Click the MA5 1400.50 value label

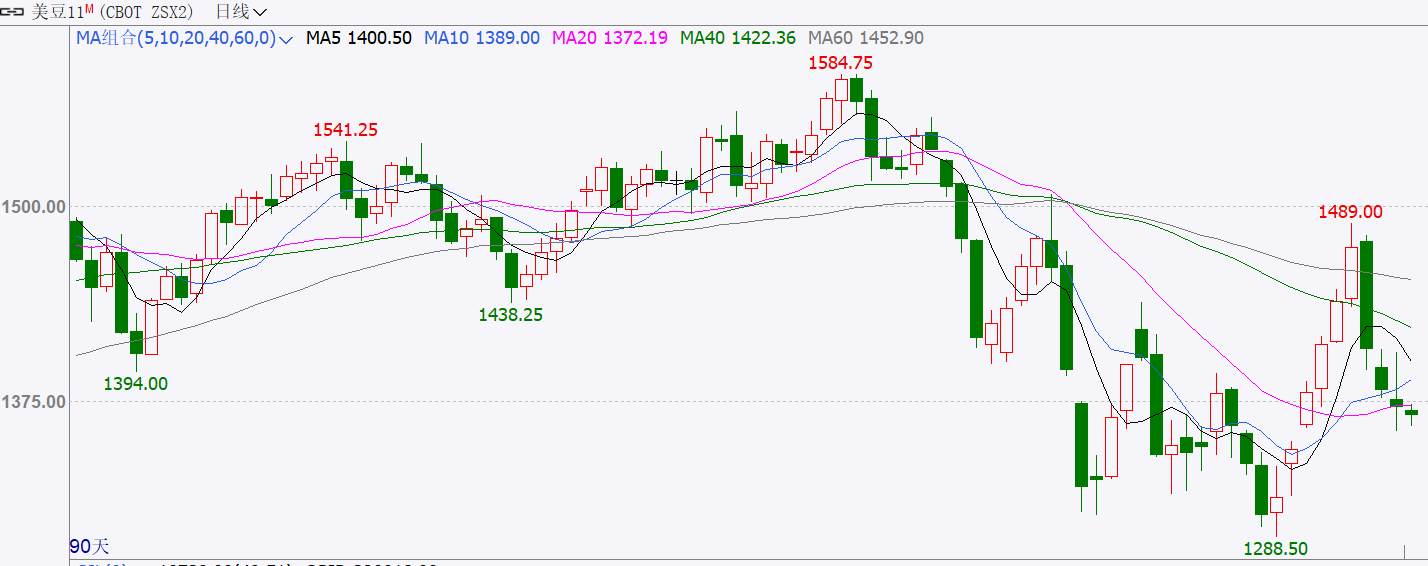click(359, 38)
